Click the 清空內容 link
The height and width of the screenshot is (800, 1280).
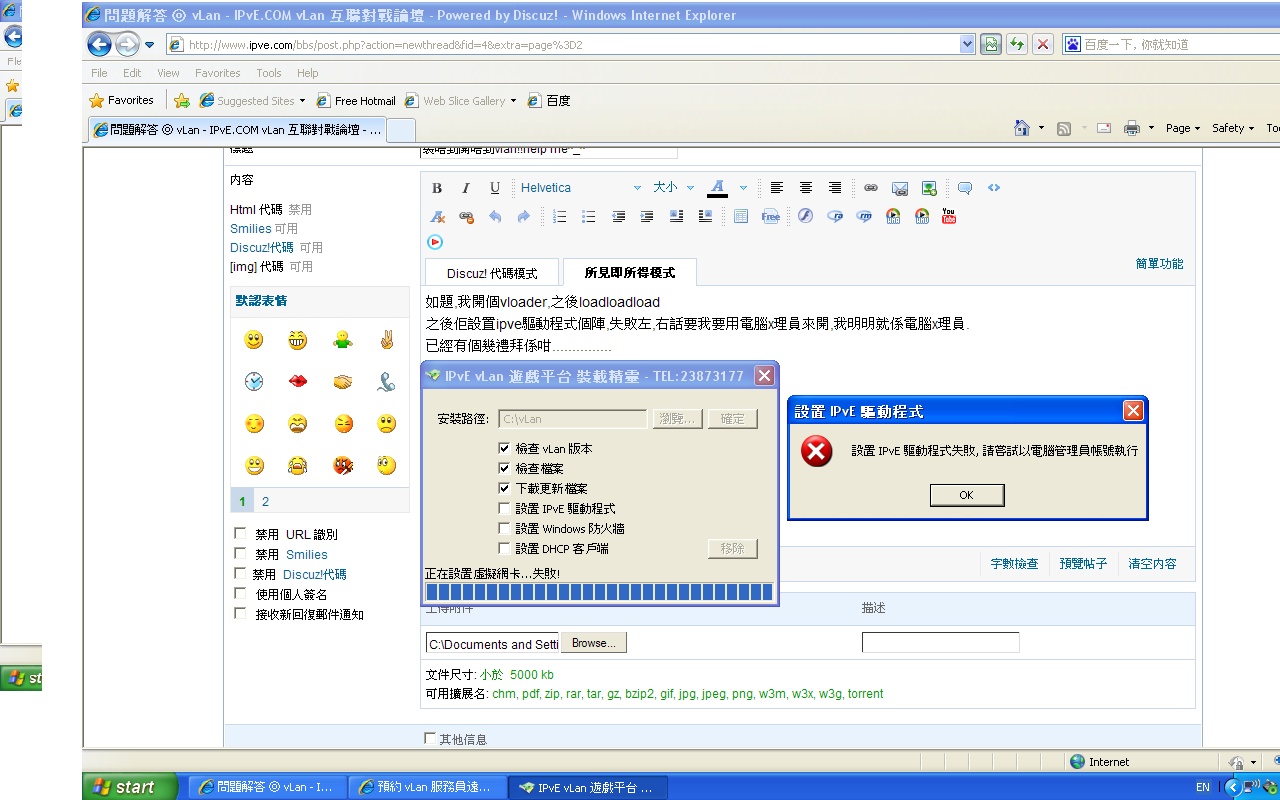[x=1152, y=564]
